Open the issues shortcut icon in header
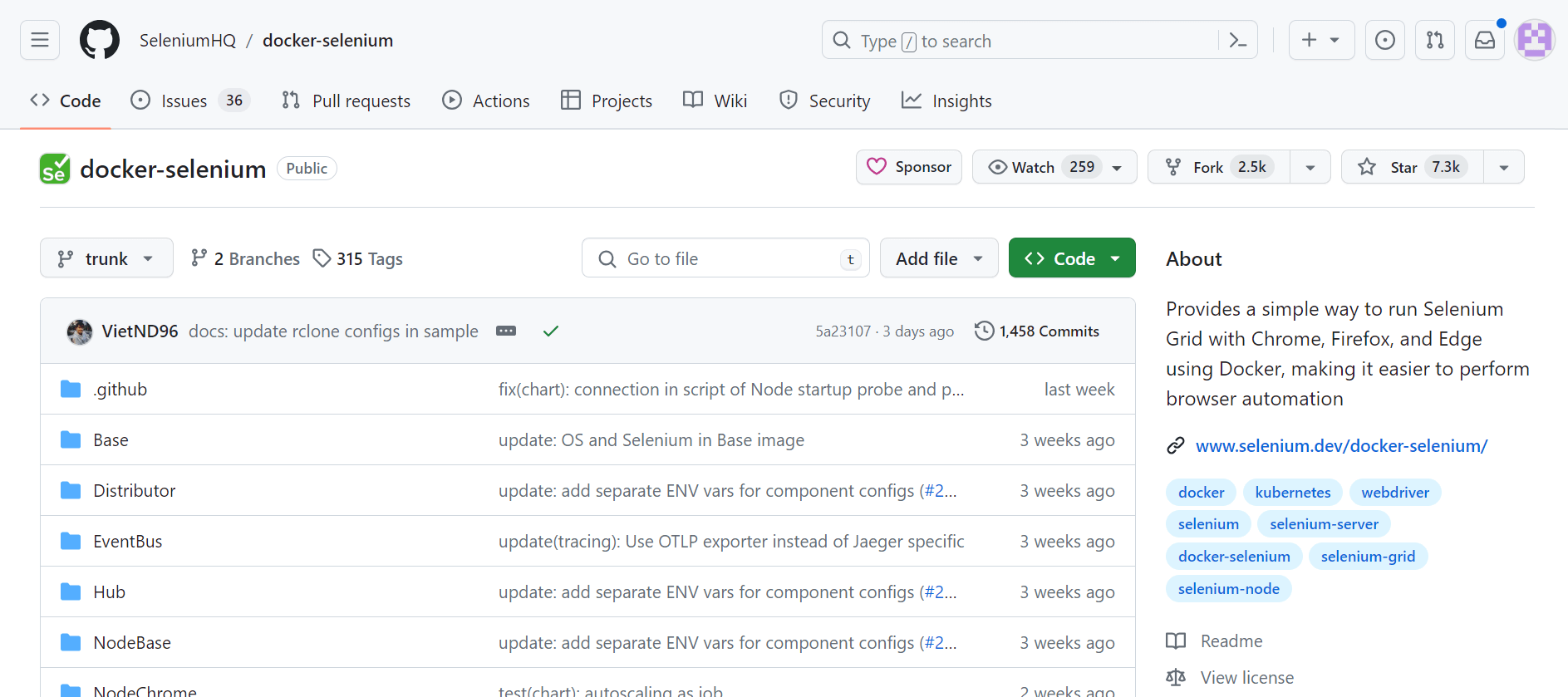 tap(1385, 40)
